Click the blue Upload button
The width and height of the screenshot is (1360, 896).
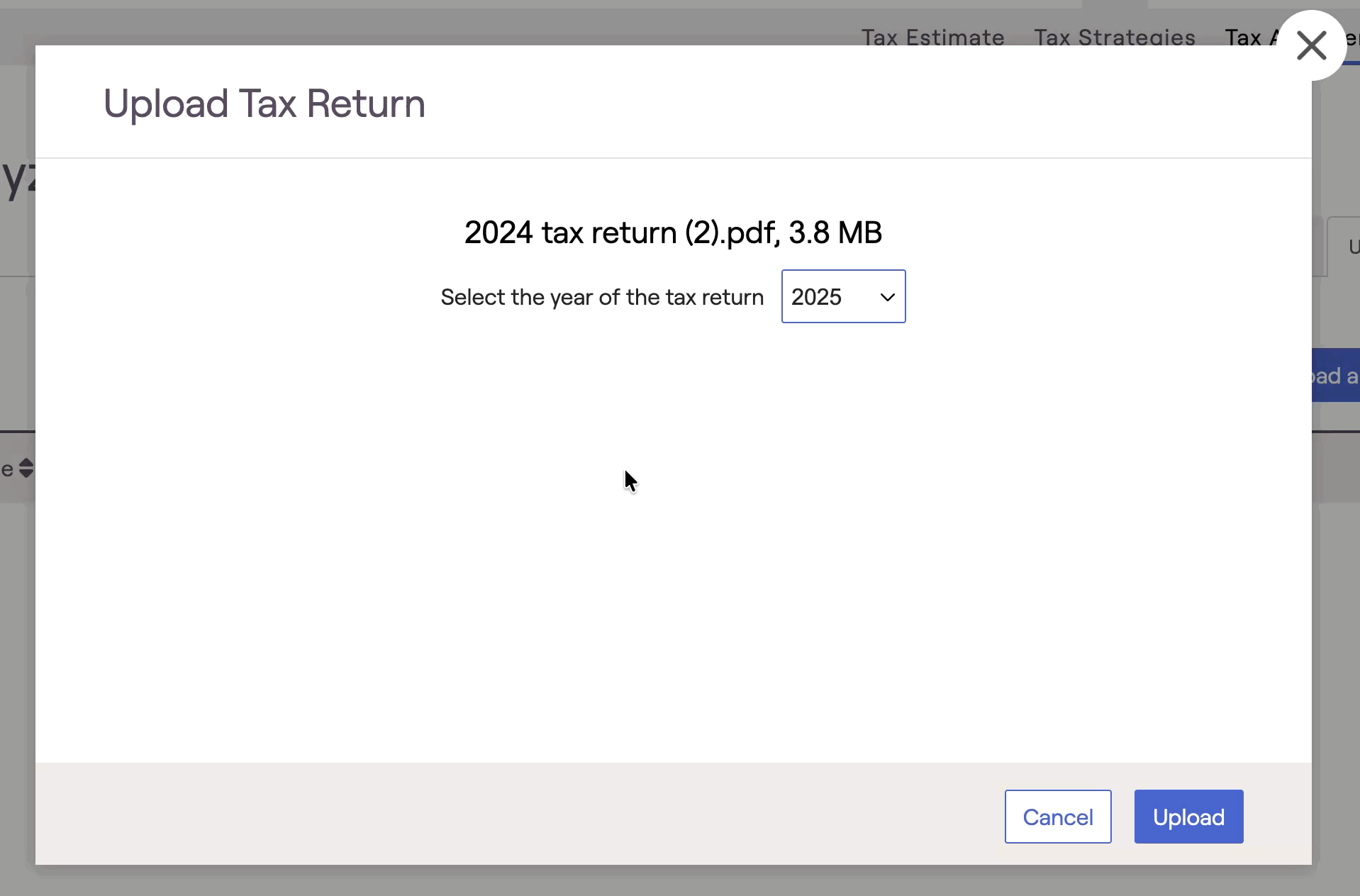point(1188,817)
